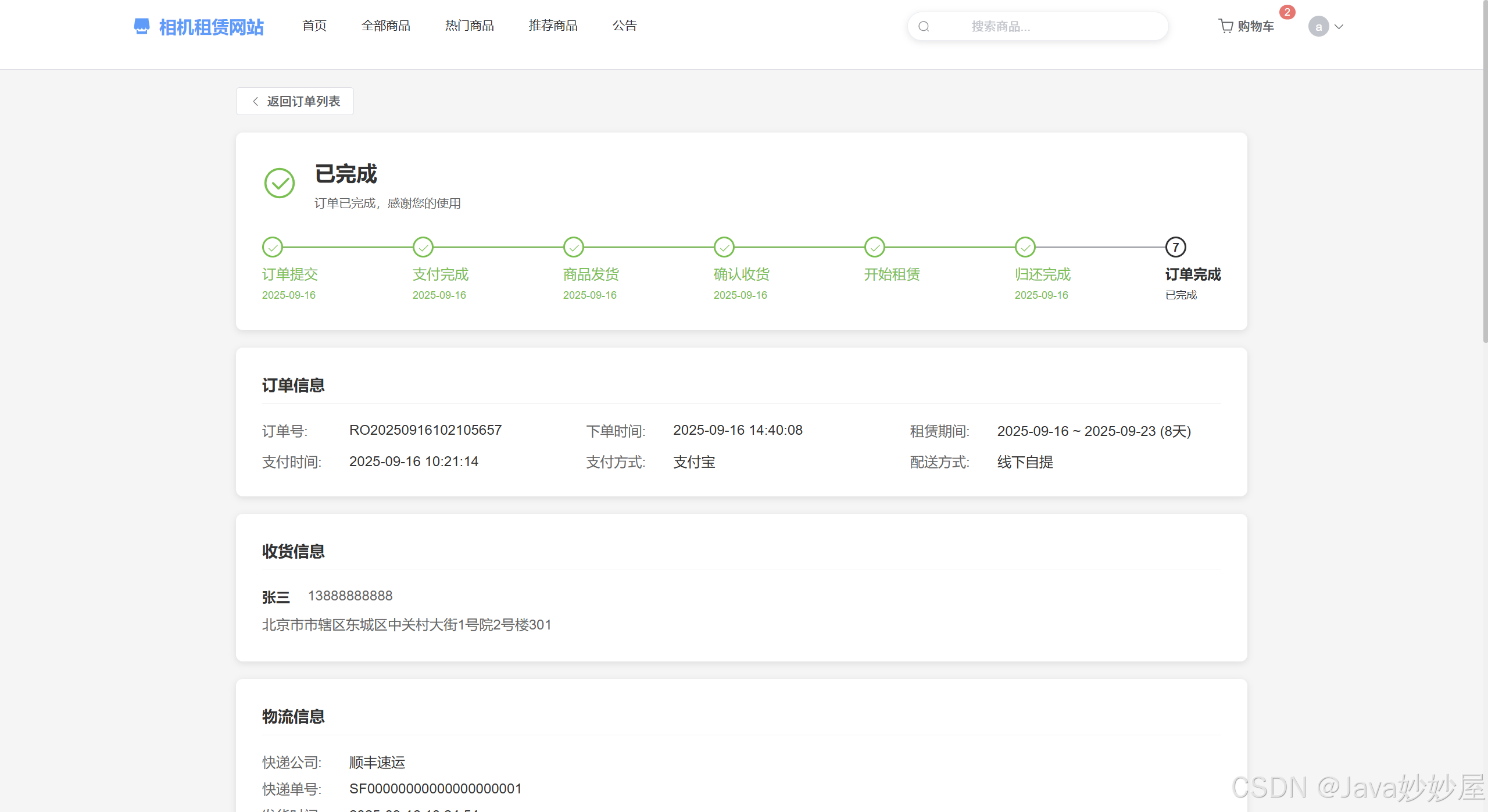
Task: Click tracking number SF00000000000000000001
Action: (x=435, y=789)
